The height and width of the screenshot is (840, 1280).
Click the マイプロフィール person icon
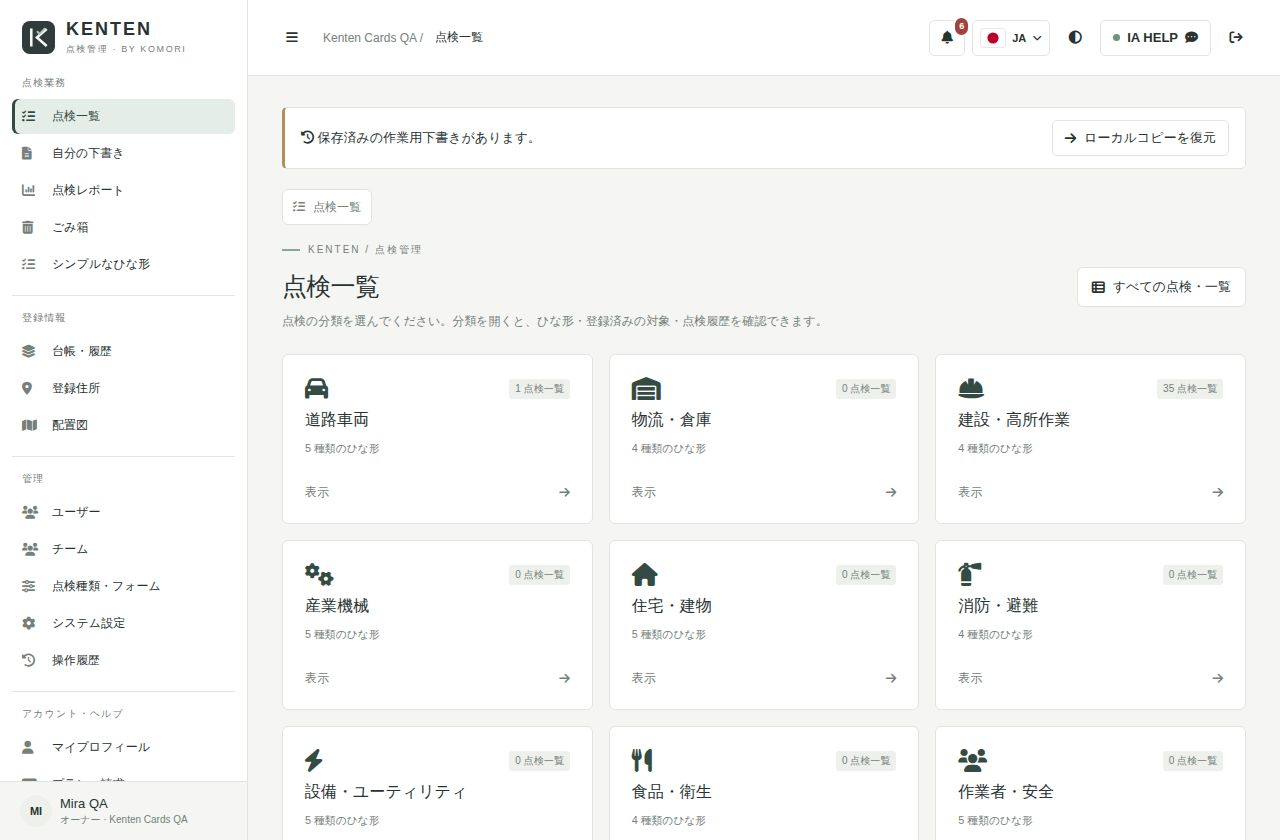[x=29, y=747]
